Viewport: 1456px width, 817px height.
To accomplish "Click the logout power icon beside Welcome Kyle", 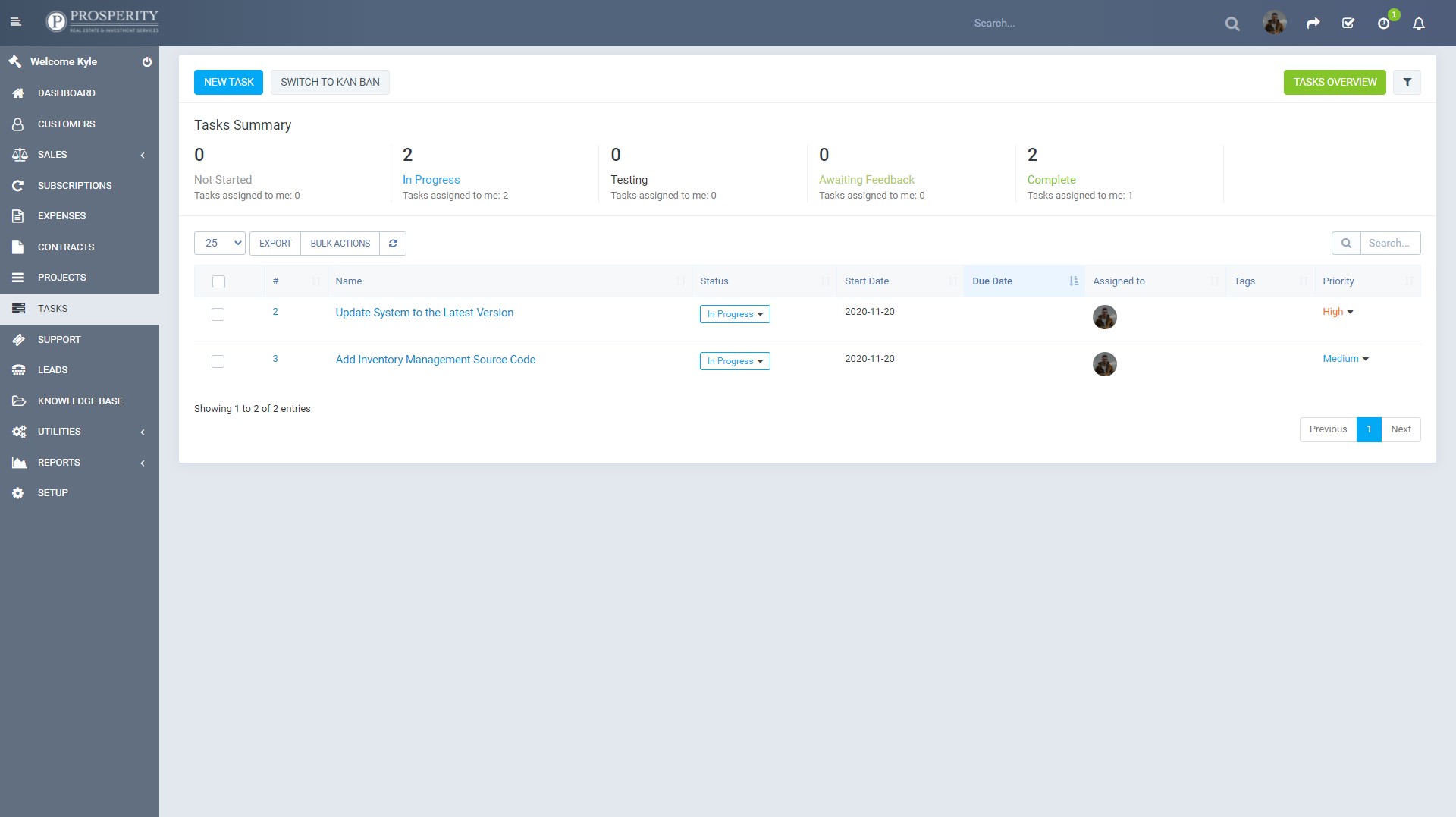I will (146, 62).
